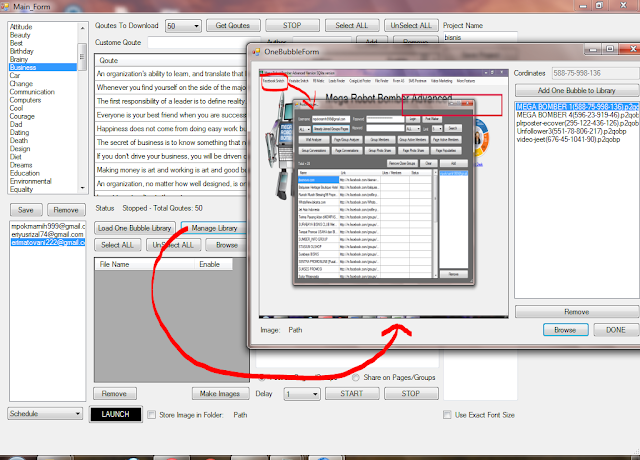This screenshot has width=640, height=460.
Task: Click category list scroll down arrow
Action: pyautogui.click(x=82, y=188)
